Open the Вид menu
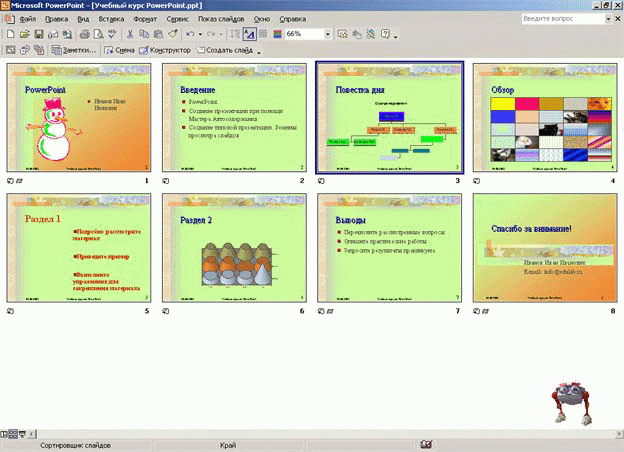Image resolution: width=624 pixels, height=452 pixels. (83, 19)
